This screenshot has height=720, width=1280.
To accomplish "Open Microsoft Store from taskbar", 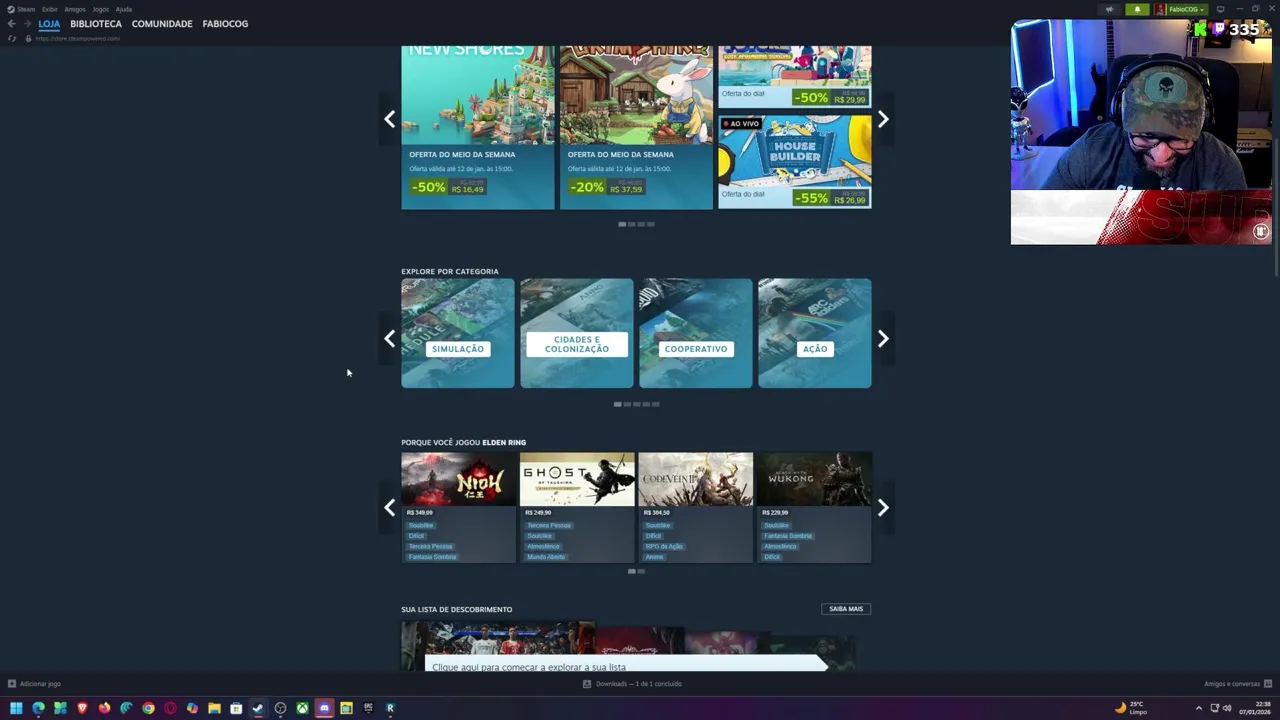I will click(236, 708).
